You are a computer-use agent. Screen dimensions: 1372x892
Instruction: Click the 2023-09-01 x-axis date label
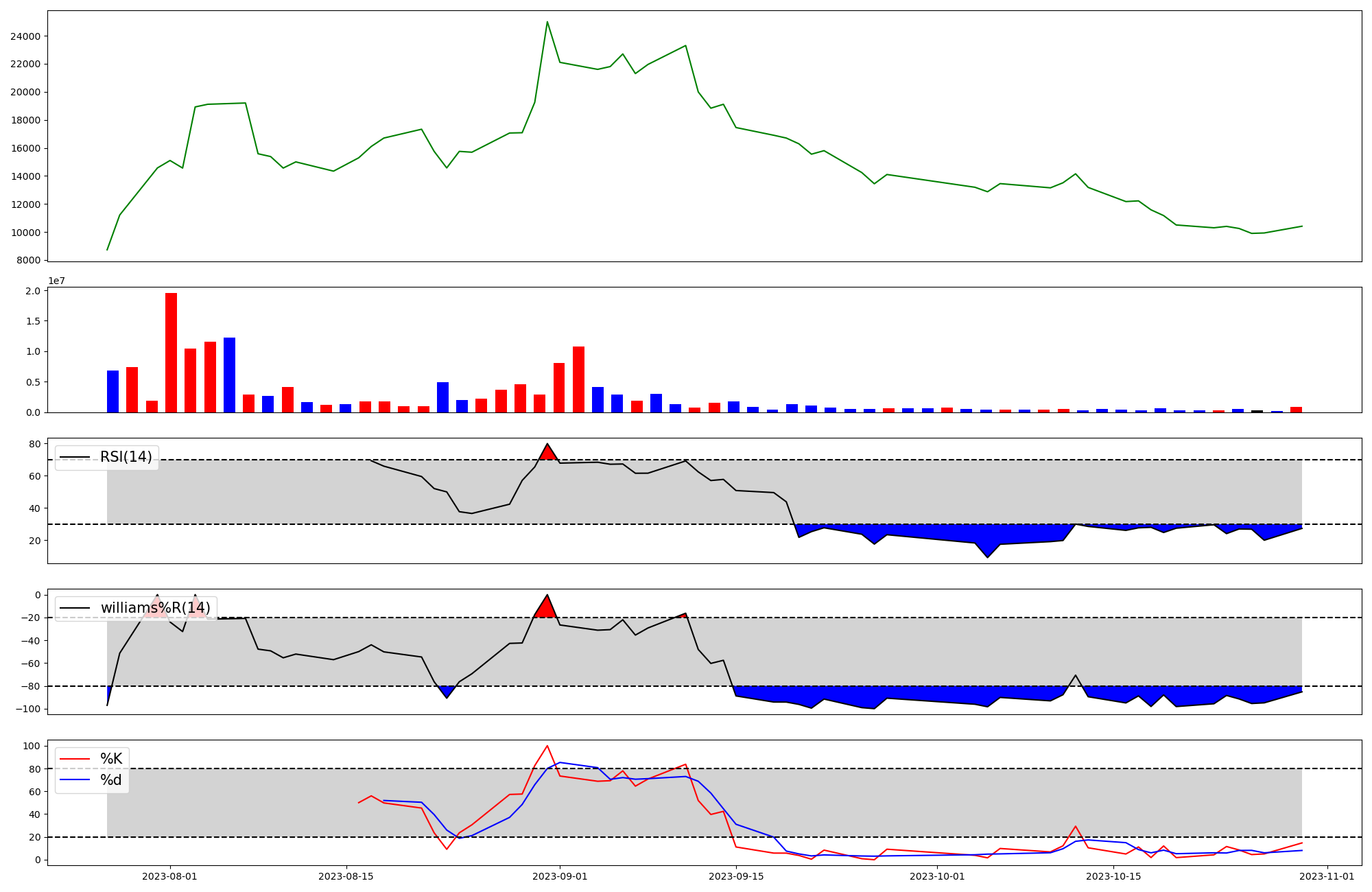[x=560, y=876]
